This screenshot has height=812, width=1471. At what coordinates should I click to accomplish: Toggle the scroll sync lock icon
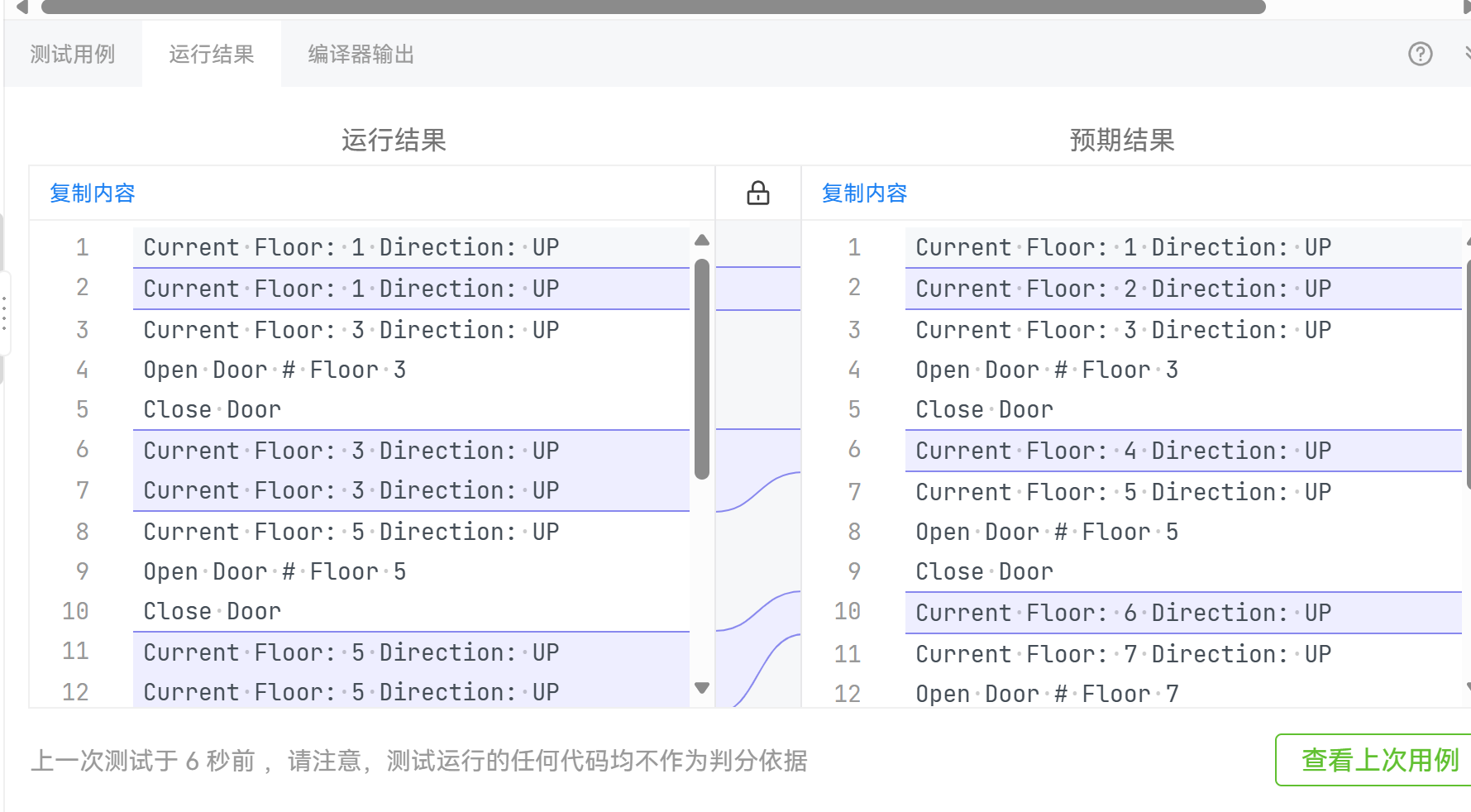pyautogui.click(x=757, y=193)
